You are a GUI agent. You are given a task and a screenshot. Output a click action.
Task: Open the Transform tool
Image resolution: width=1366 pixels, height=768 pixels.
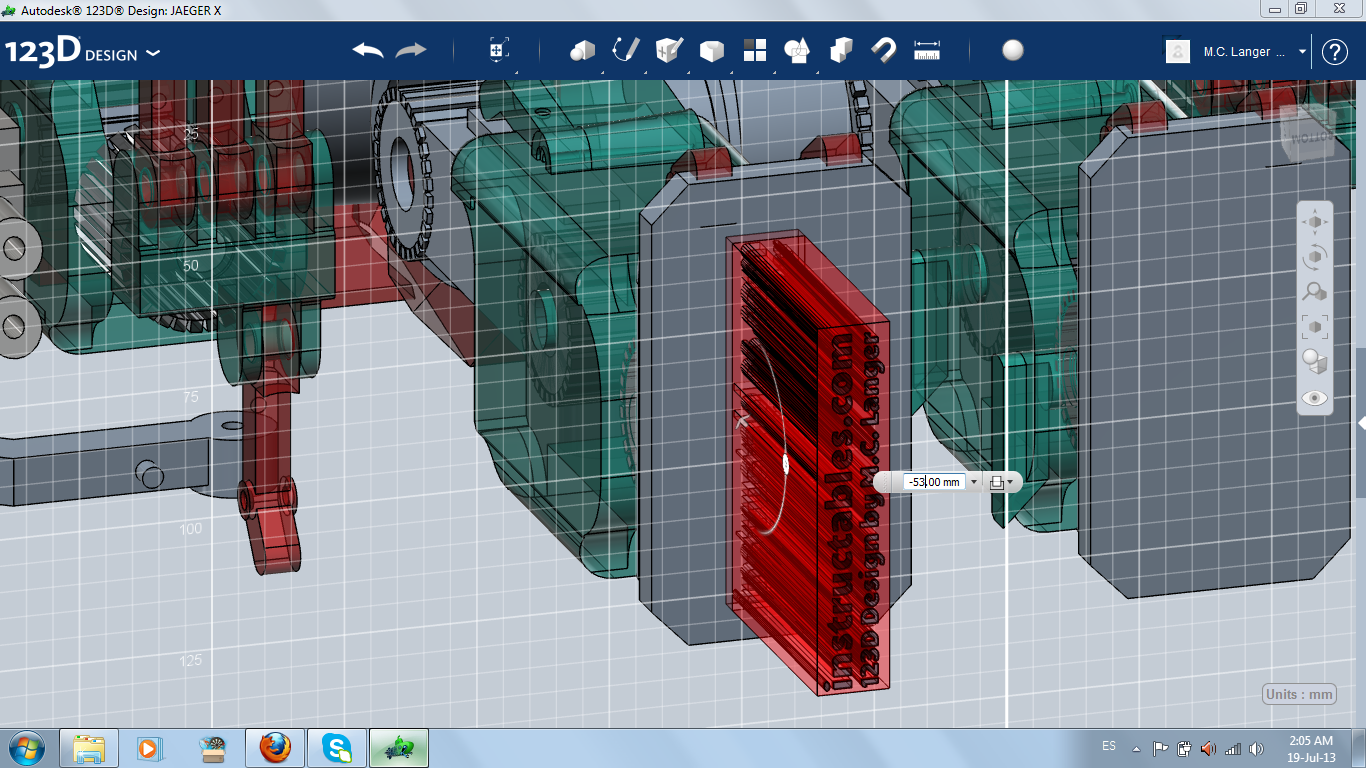498,51
